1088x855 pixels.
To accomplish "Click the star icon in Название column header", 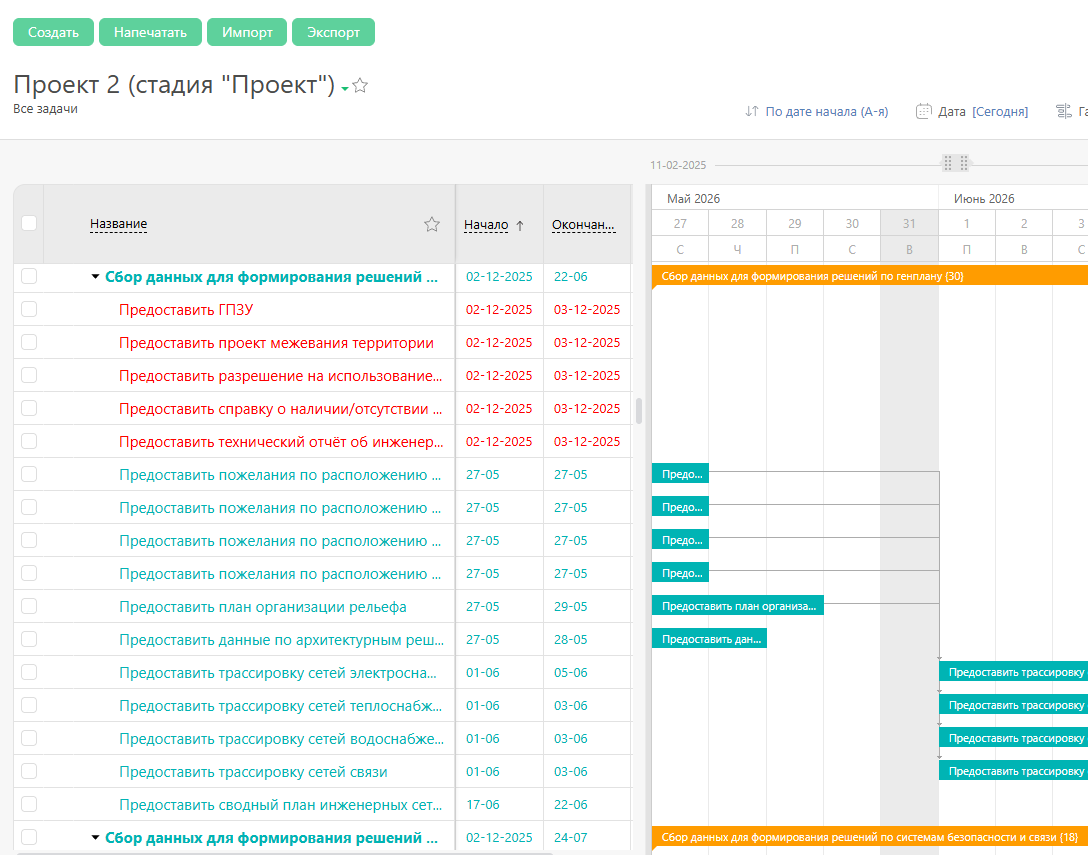I will [432, 224].
